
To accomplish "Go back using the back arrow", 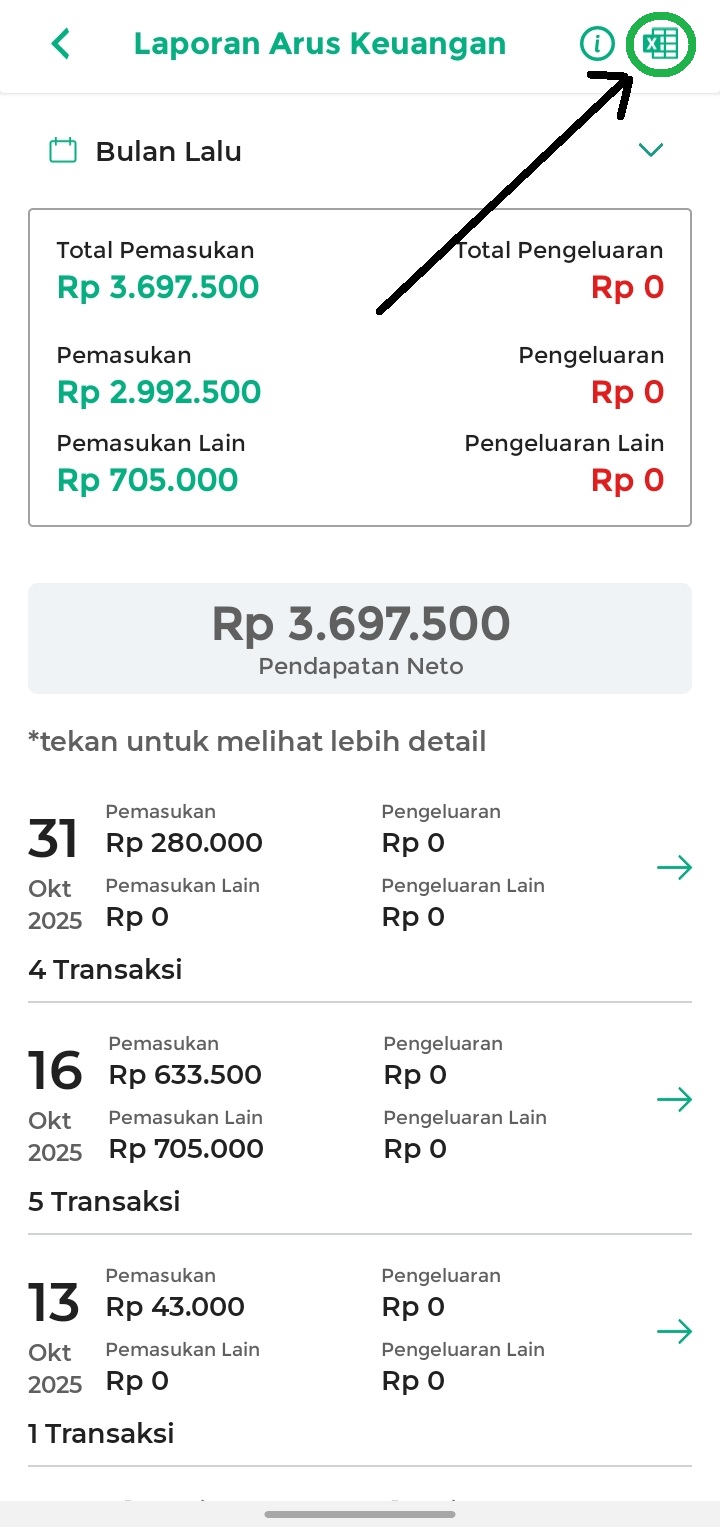I will [x=61, y=44].
